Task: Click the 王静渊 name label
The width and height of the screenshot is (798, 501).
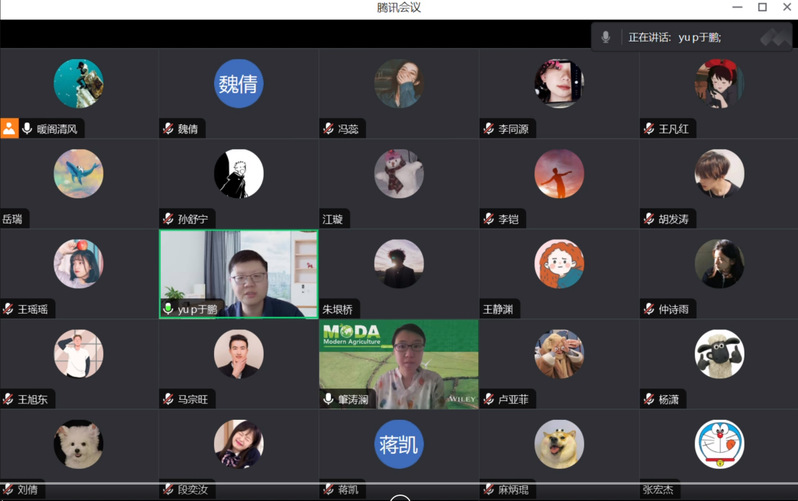Action: [x=497, y=309]
